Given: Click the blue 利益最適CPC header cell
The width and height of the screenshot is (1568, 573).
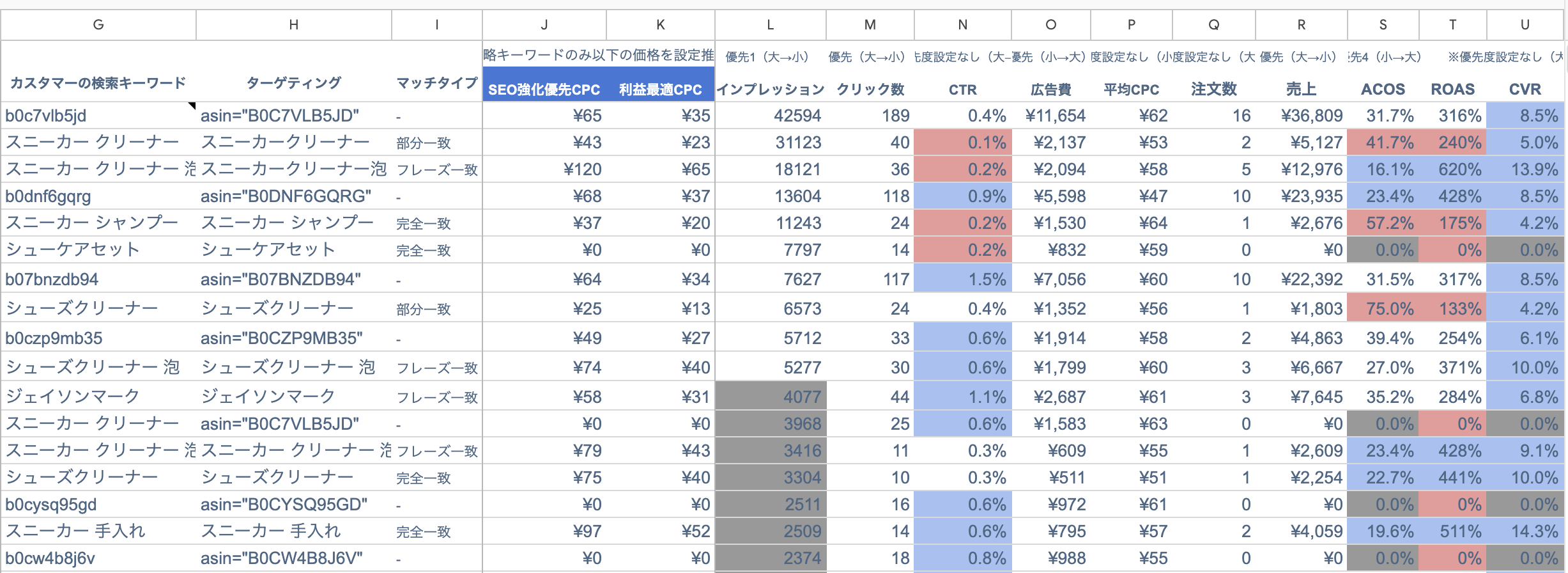Looking at the screenshot, I should click(x=661, y=90).
